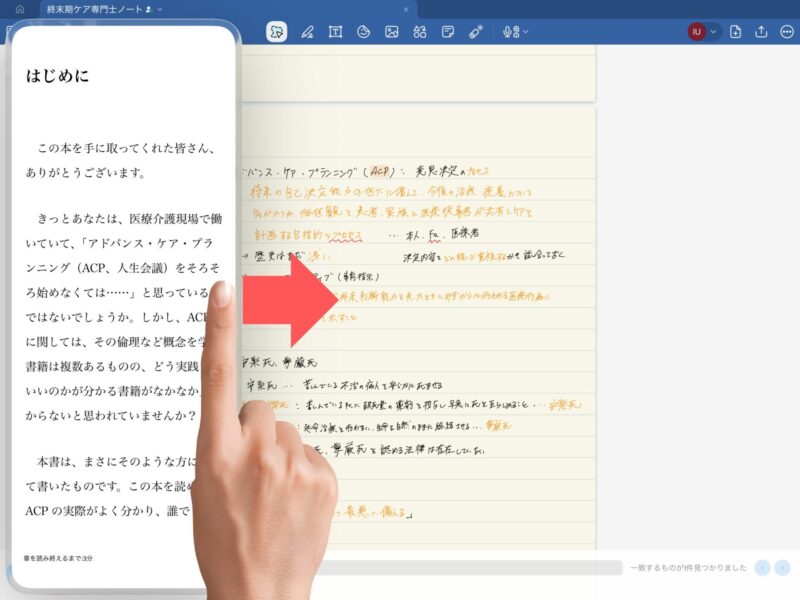This screenshot has height=600, width=800.
Task: Open the more options ellipsis menu
Action: pyautogui.click(x=786, y=32)
